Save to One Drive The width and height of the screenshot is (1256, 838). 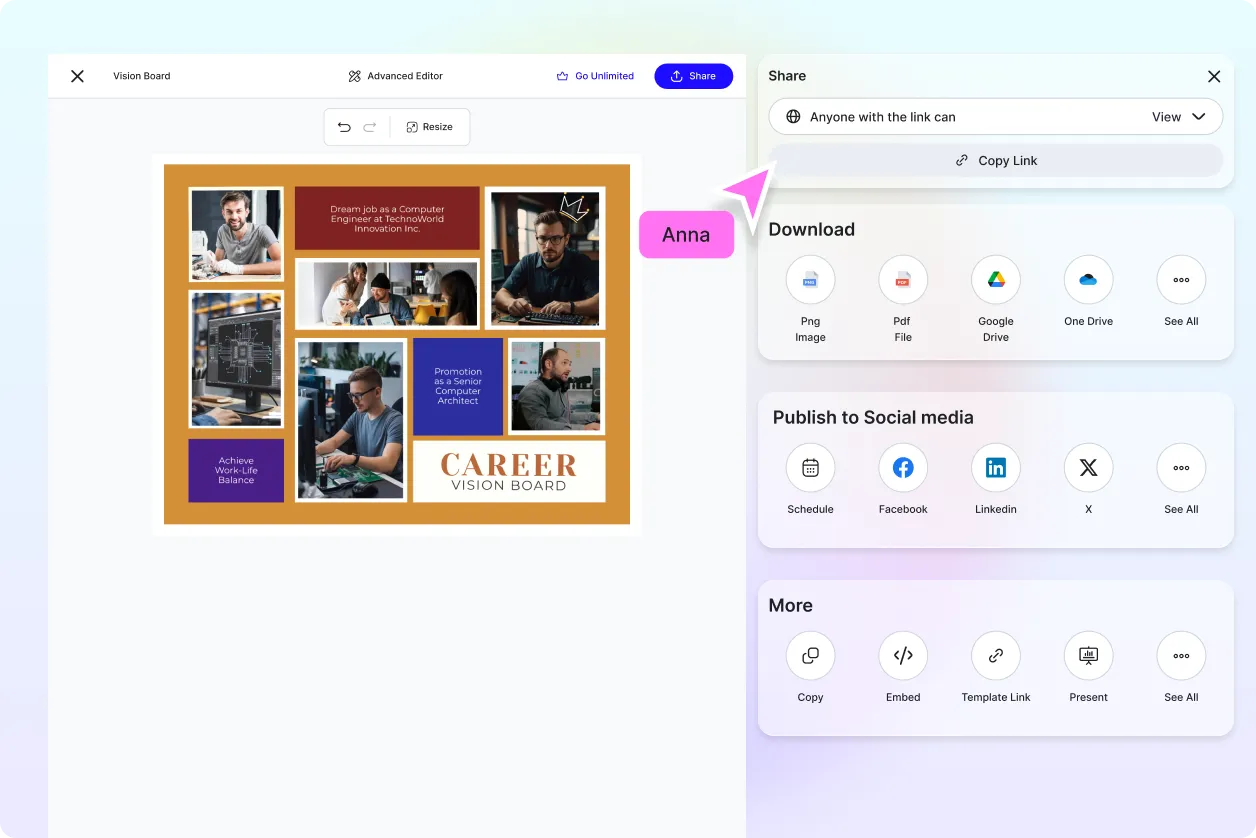1088,280
